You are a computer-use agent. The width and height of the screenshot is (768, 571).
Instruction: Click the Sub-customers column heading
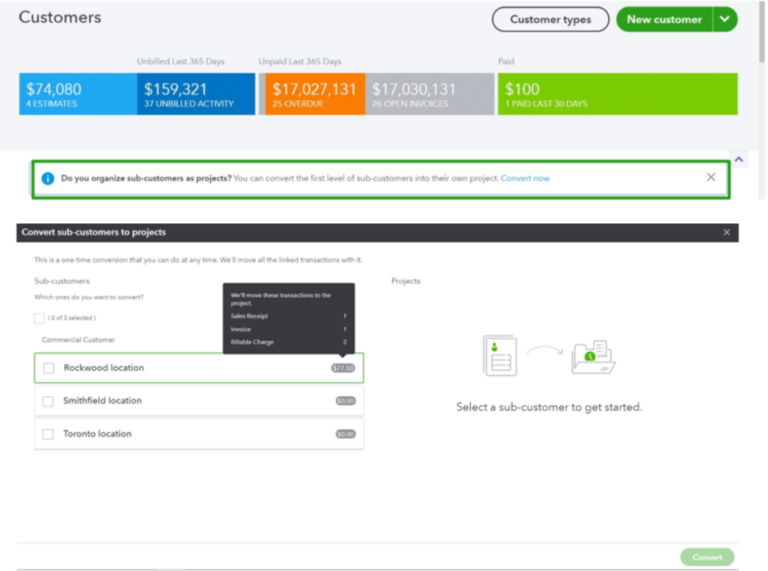coord(62,281)
